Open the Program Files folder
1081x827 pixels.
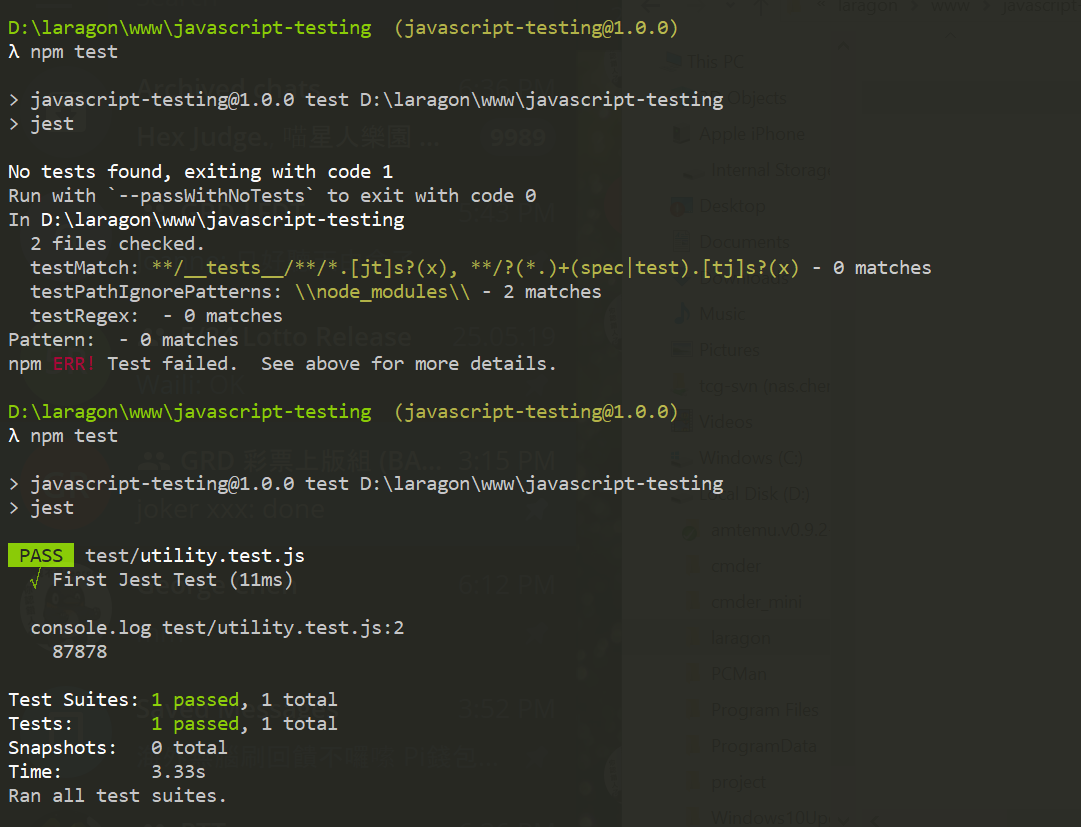pyautogui.click(x=764, y=710)
